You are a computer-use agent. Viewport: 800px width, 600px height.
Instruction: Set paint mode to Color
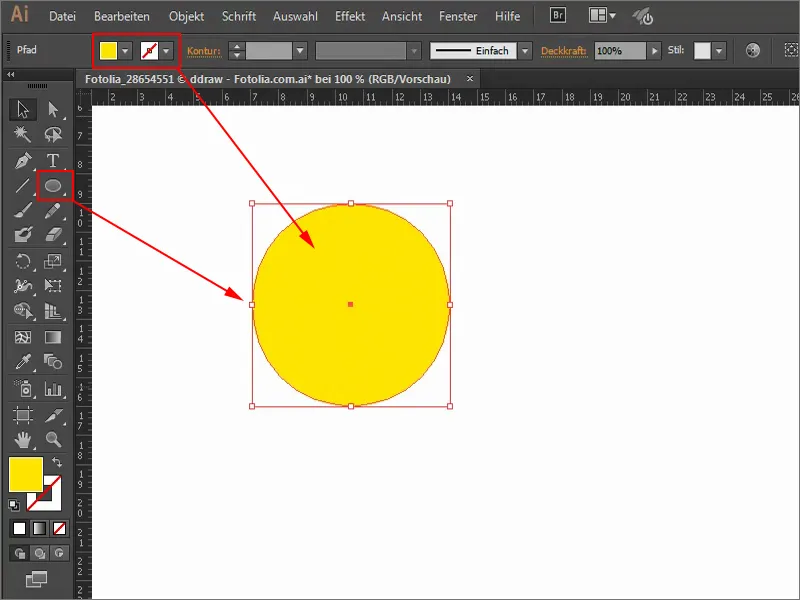coord(19,529)
